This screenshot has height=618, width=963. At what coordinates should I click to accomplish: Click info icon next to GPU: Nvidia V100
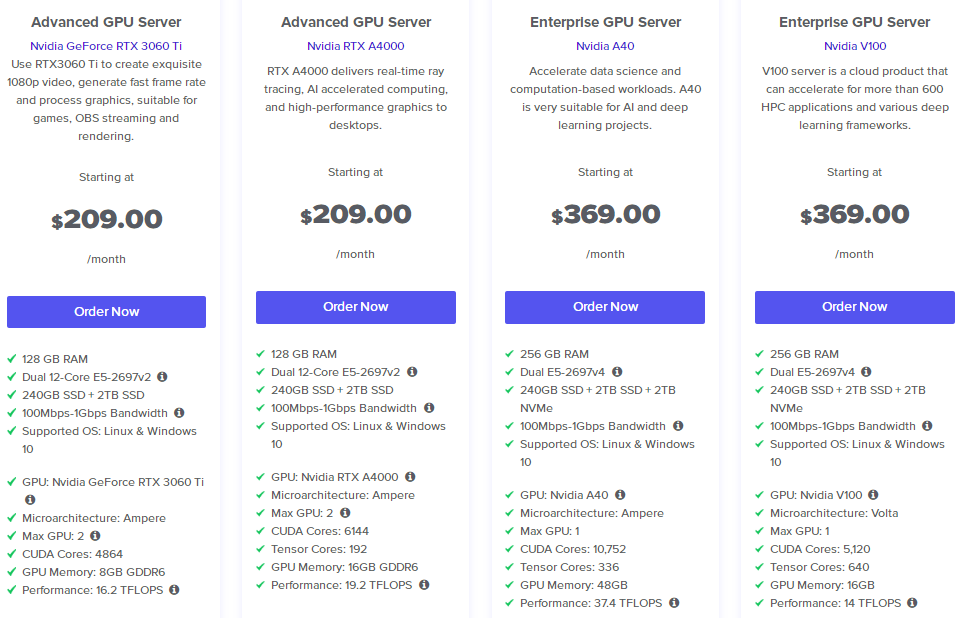(x=873, y=495)
